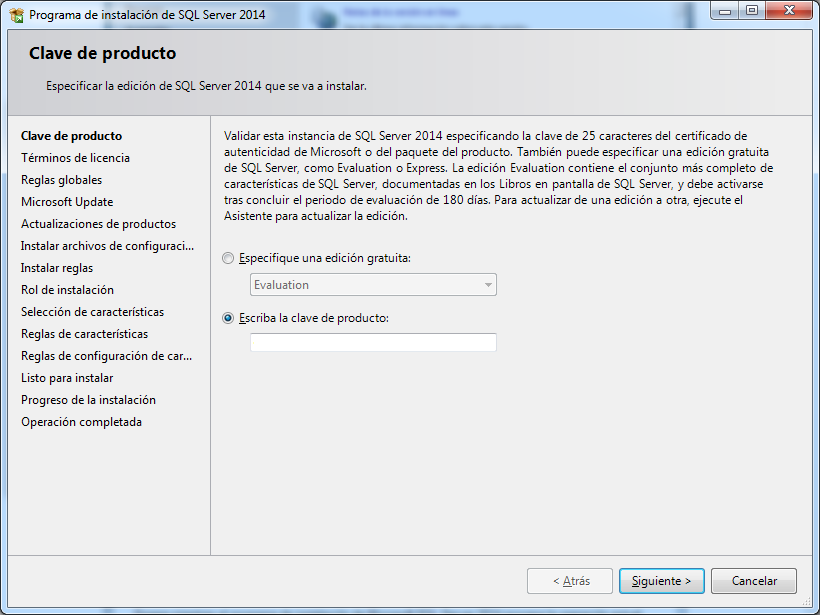Click the SQL Server setup title bar icon
Viewport: 820px width, 615px height.
(17, 15)
